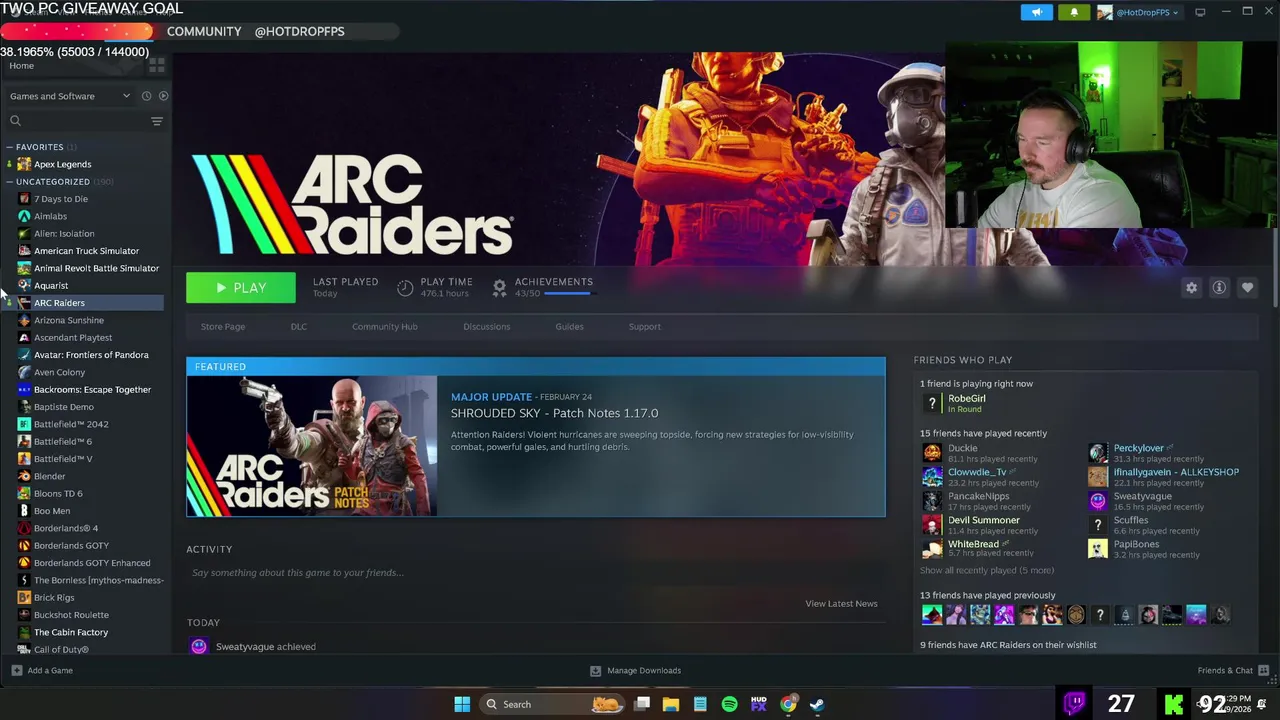Collapse the Uncategorized category
Viewport: 1280px width, 720px height.
pyautogui.click(x=9, y=182)
